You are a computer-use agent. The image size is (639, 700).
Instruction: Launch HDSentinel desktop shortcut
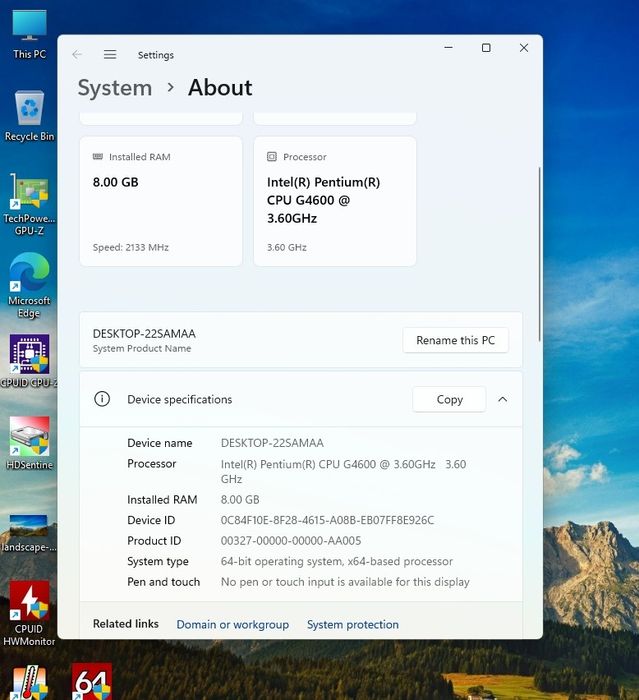29,443
